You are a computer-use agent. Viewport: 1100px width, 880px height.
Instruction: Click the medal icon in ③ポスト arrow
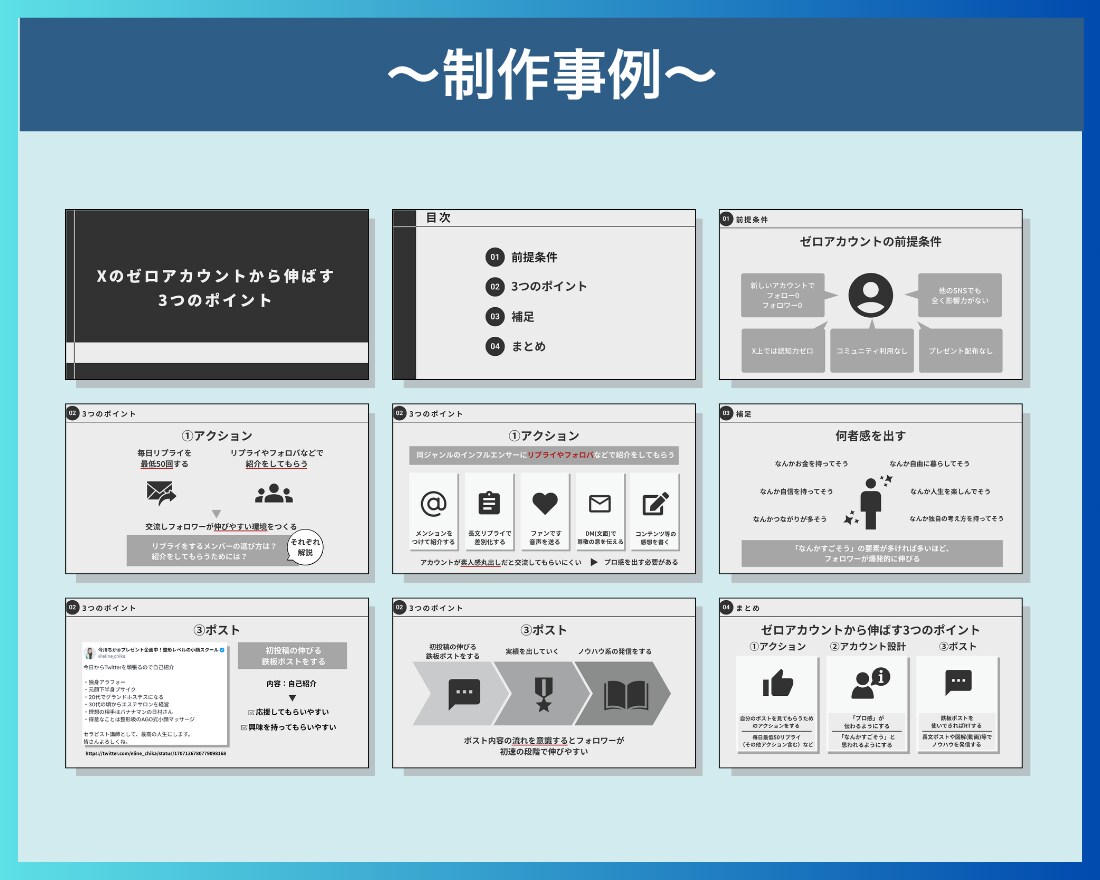click(x=544, y=694)
